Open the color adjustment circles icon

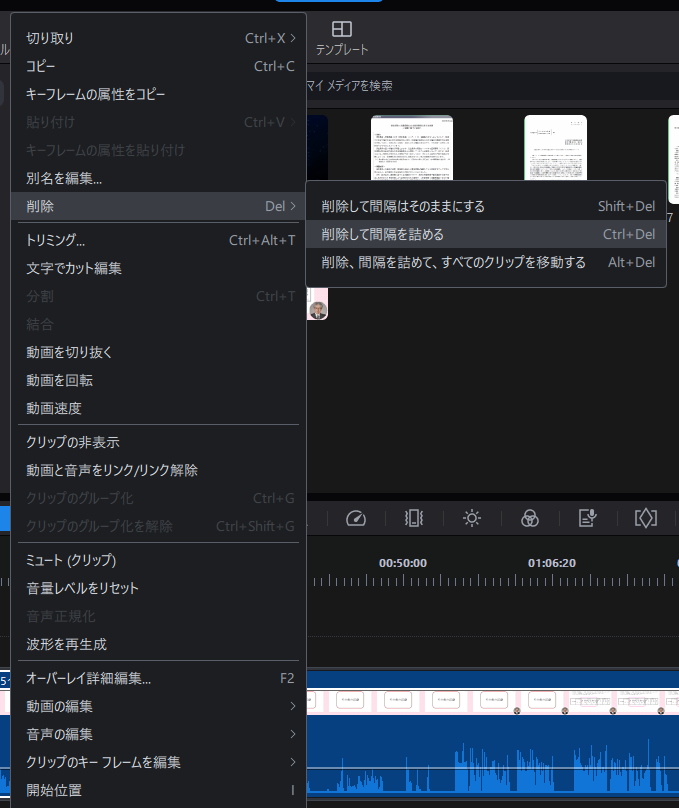530,518
